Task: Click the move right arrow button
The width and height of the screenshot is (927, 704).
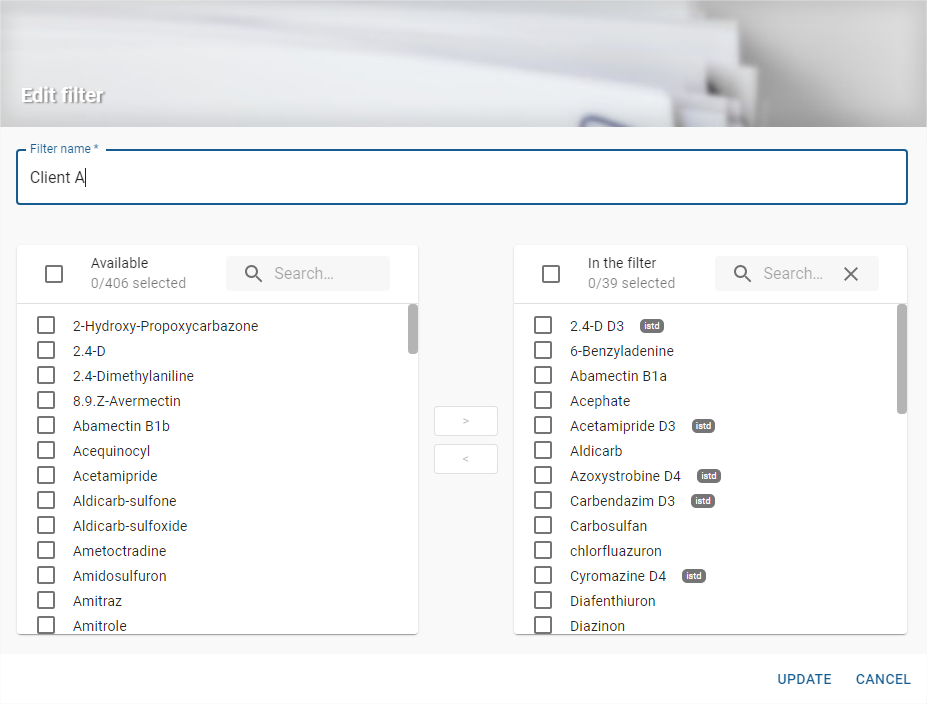Action: coord(466,421)
